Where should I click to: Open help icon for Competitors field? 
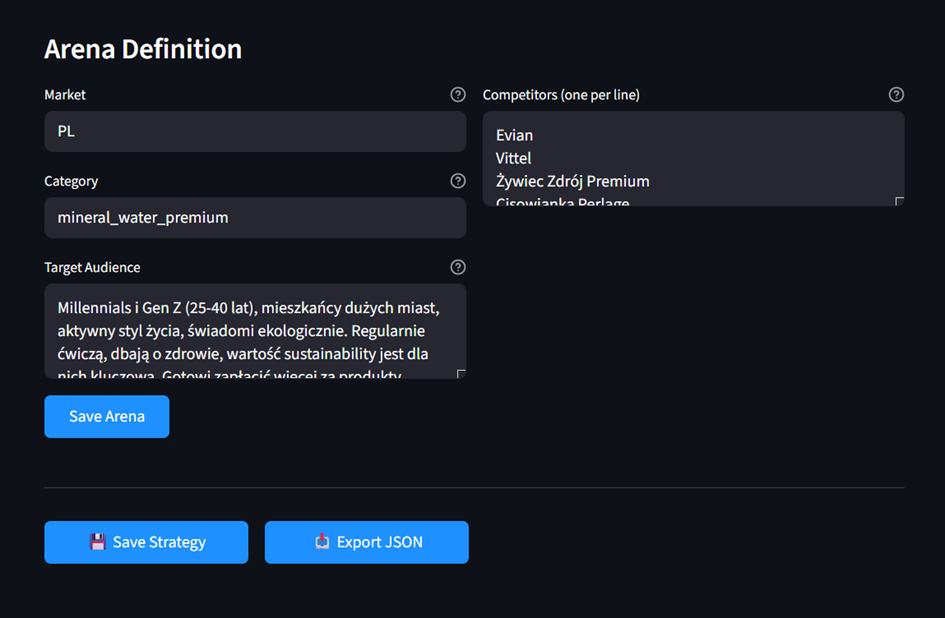click(x=896, y=95)
